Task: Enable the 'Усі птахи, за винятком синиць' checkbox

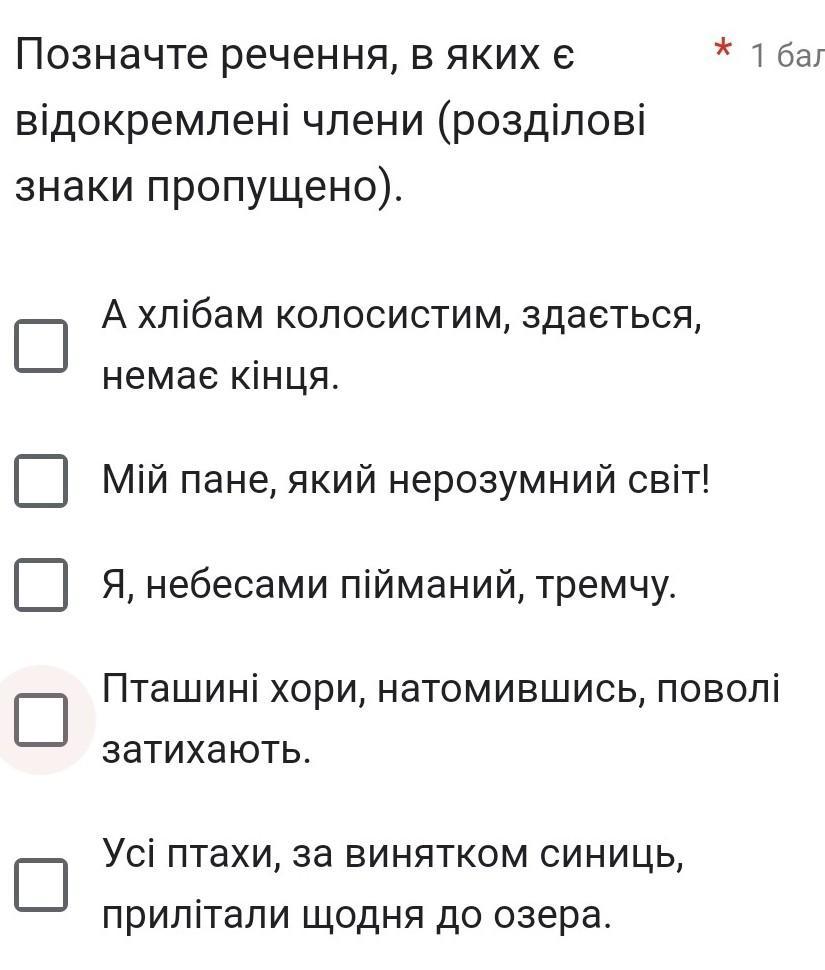Action: (41, 885)
